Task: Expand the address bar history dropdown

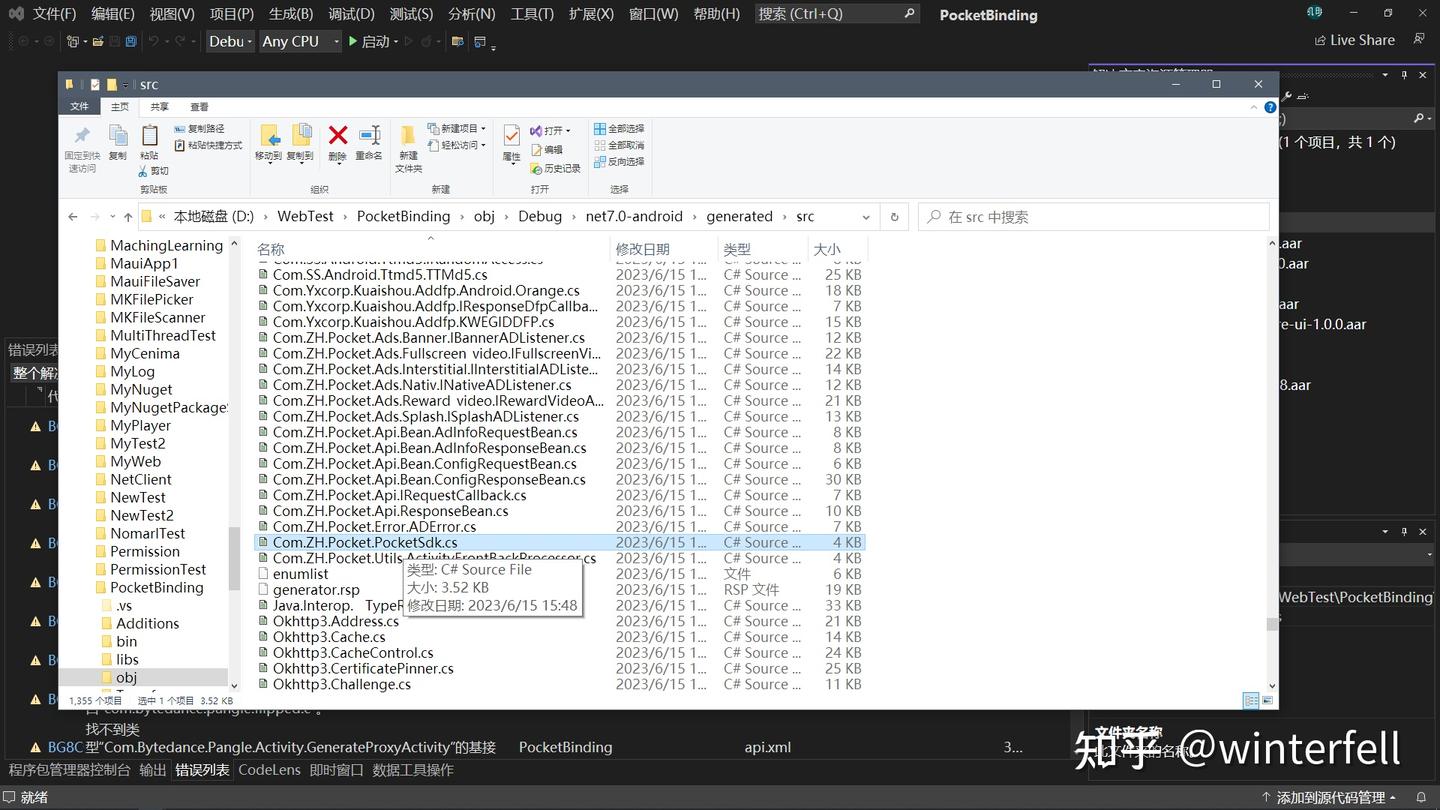Action: tap(865, 217)
